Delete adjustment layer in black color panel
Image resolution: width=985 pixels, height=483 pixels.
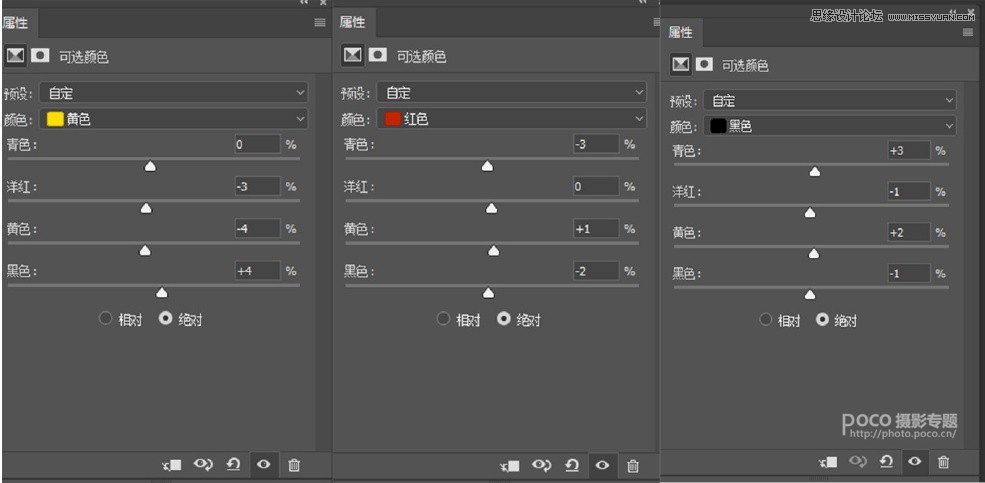943,462
